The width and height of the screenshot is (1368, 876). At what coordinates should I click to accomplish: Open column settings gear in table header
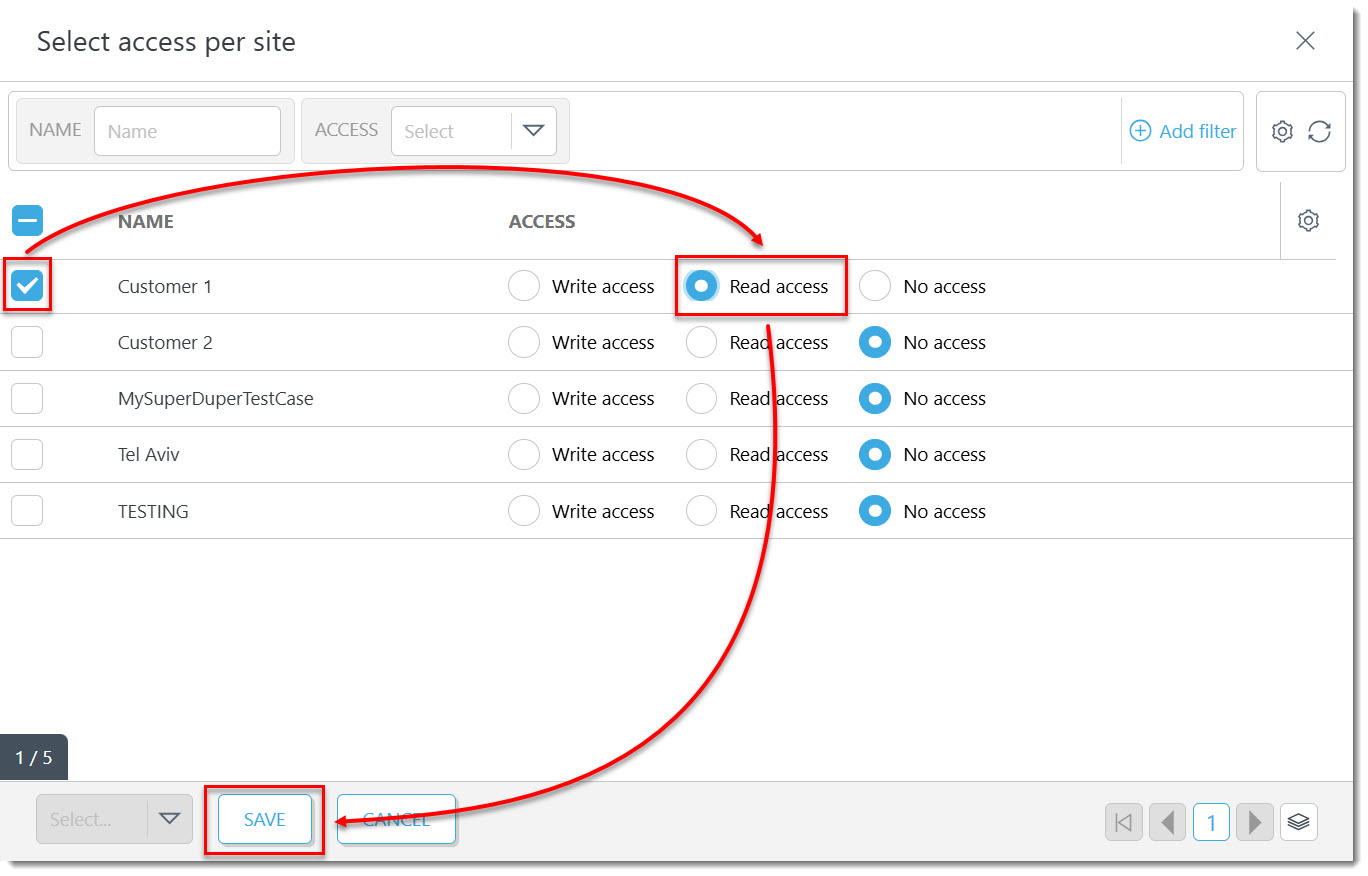tap(1308, 221)
